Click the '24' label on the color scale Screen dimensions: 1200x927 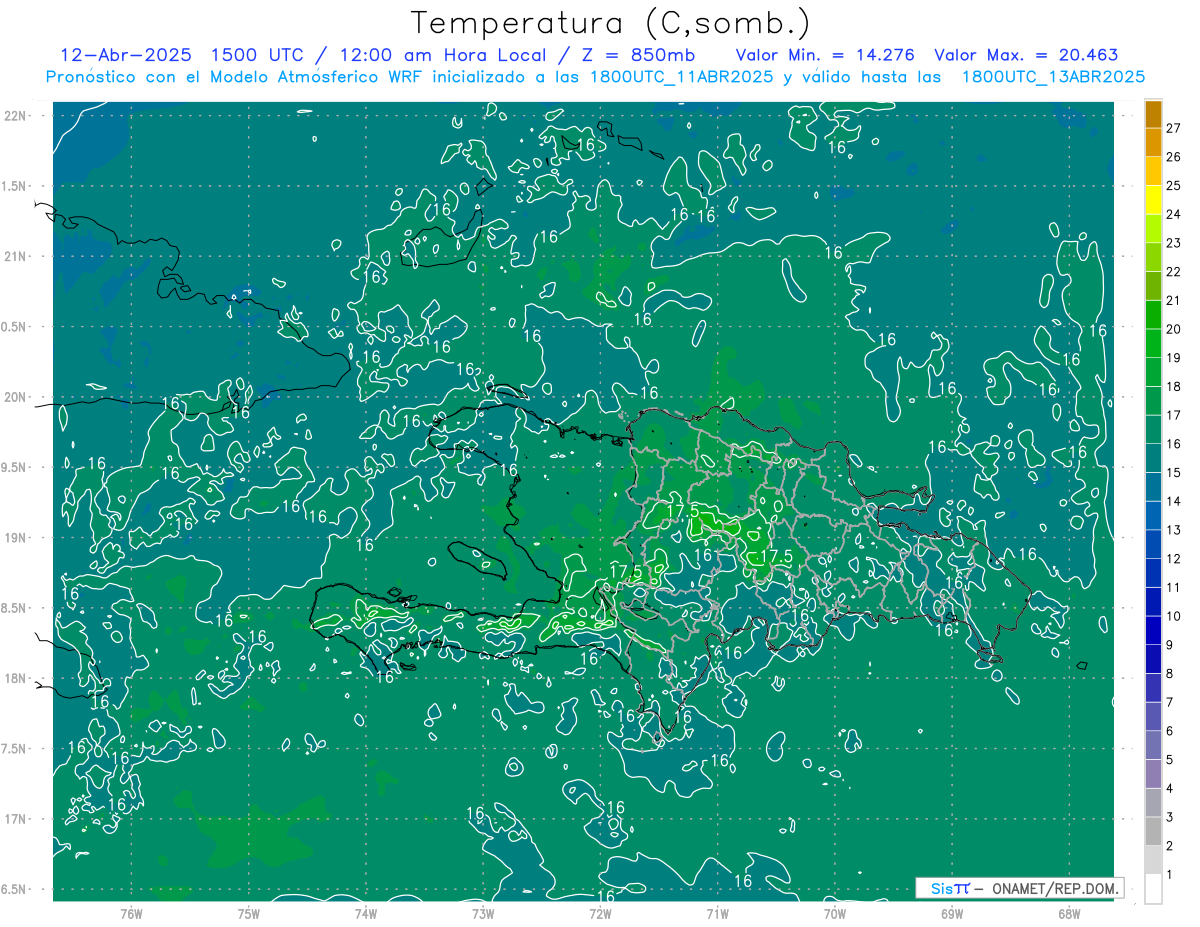(1174, 214)
